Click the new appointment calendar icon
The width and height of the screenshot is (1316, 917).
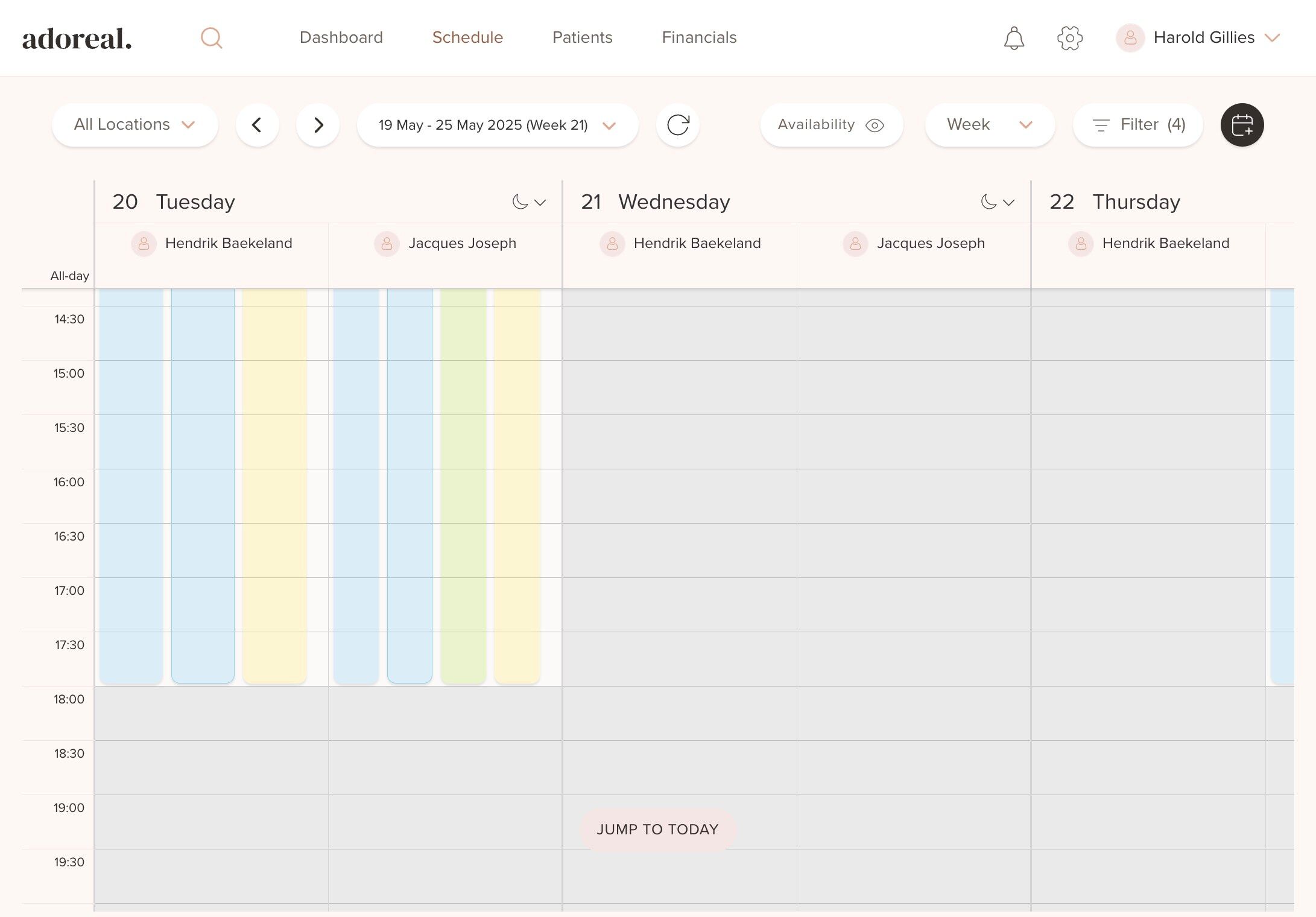tap(1242, 125)
